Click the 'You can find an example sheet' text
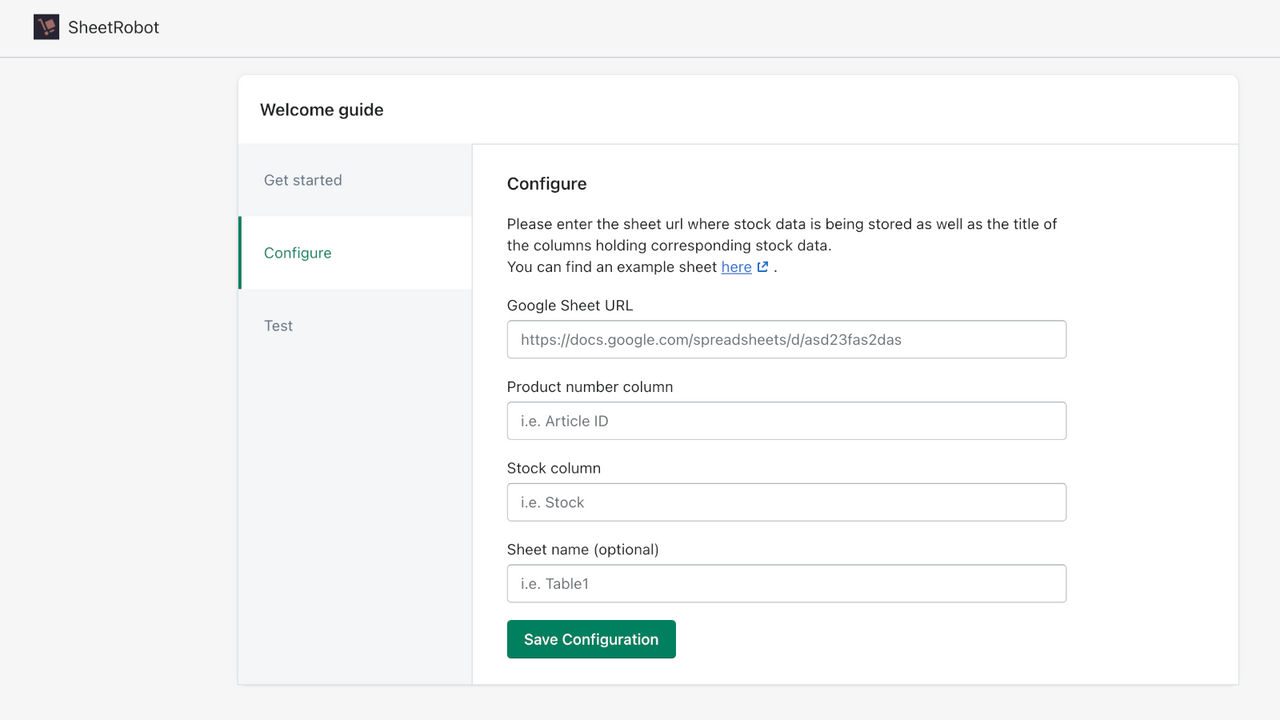Viewport: 1280px width, 720px height. pyautogui.click(x=612, y=267)
